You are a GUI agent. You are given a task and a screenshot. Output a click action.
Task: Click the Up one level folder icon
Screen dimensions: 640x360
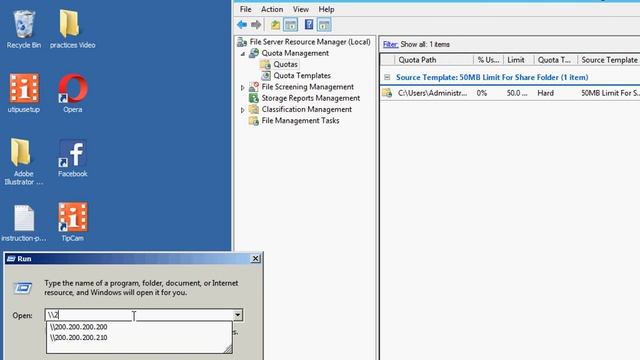coord(276,25)
